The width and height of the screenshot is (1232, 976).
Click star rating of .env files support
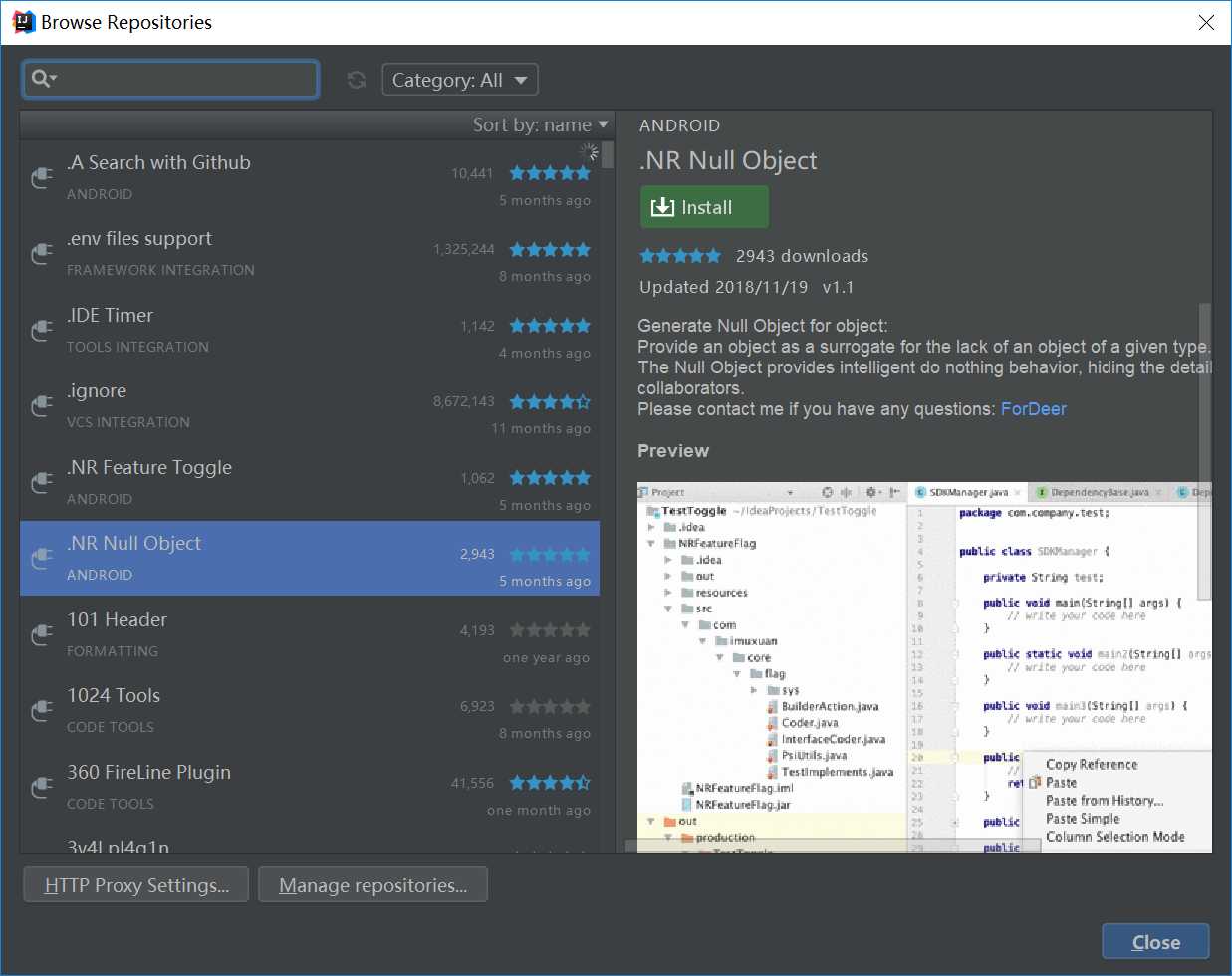point(550,249)
